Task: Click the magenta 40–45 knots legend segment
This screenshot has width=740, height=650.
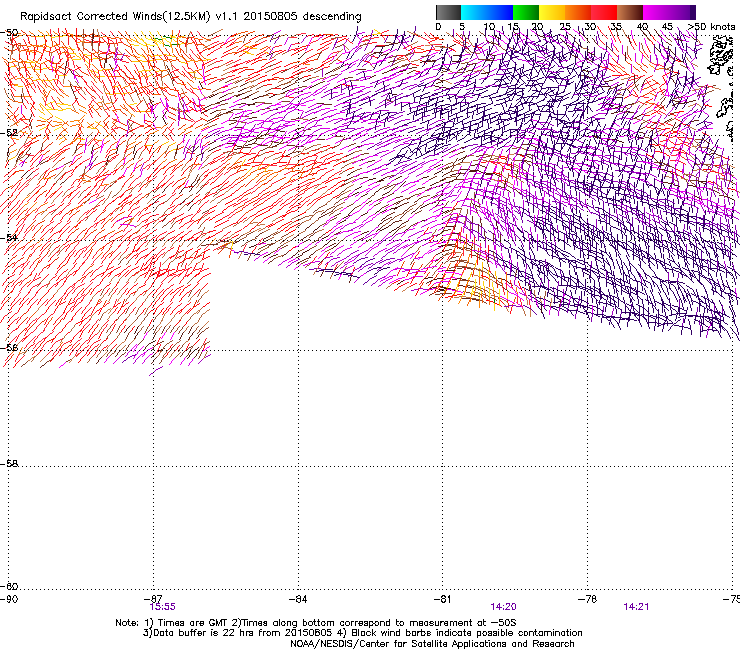Action: pos(656,12)
